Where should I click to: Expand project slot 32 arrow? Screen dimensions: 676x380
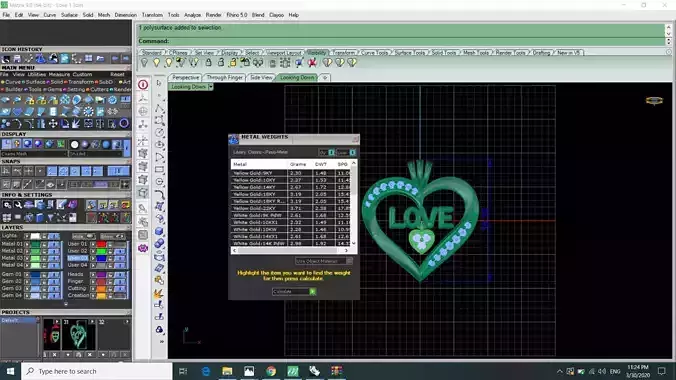coord(127,322)
